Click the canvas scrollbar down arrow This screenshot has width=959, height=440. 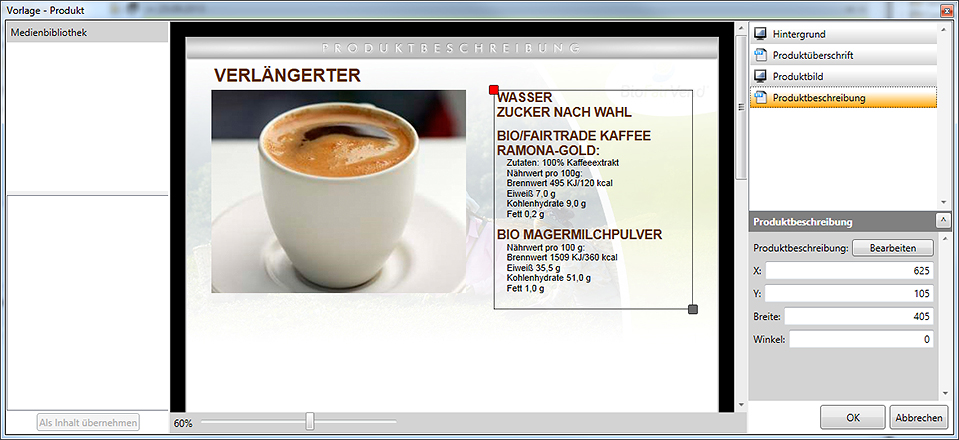click(741, 406)
